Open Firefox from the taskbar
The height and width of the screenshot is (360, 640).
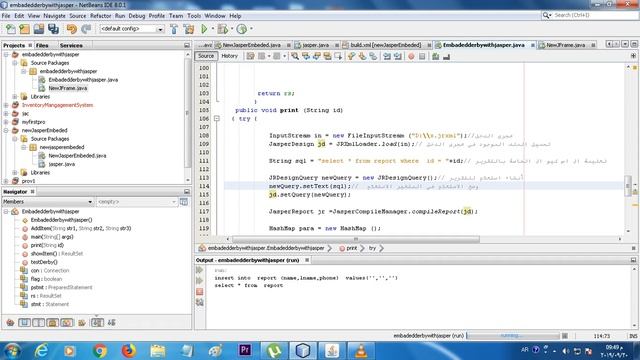(129, 351)
